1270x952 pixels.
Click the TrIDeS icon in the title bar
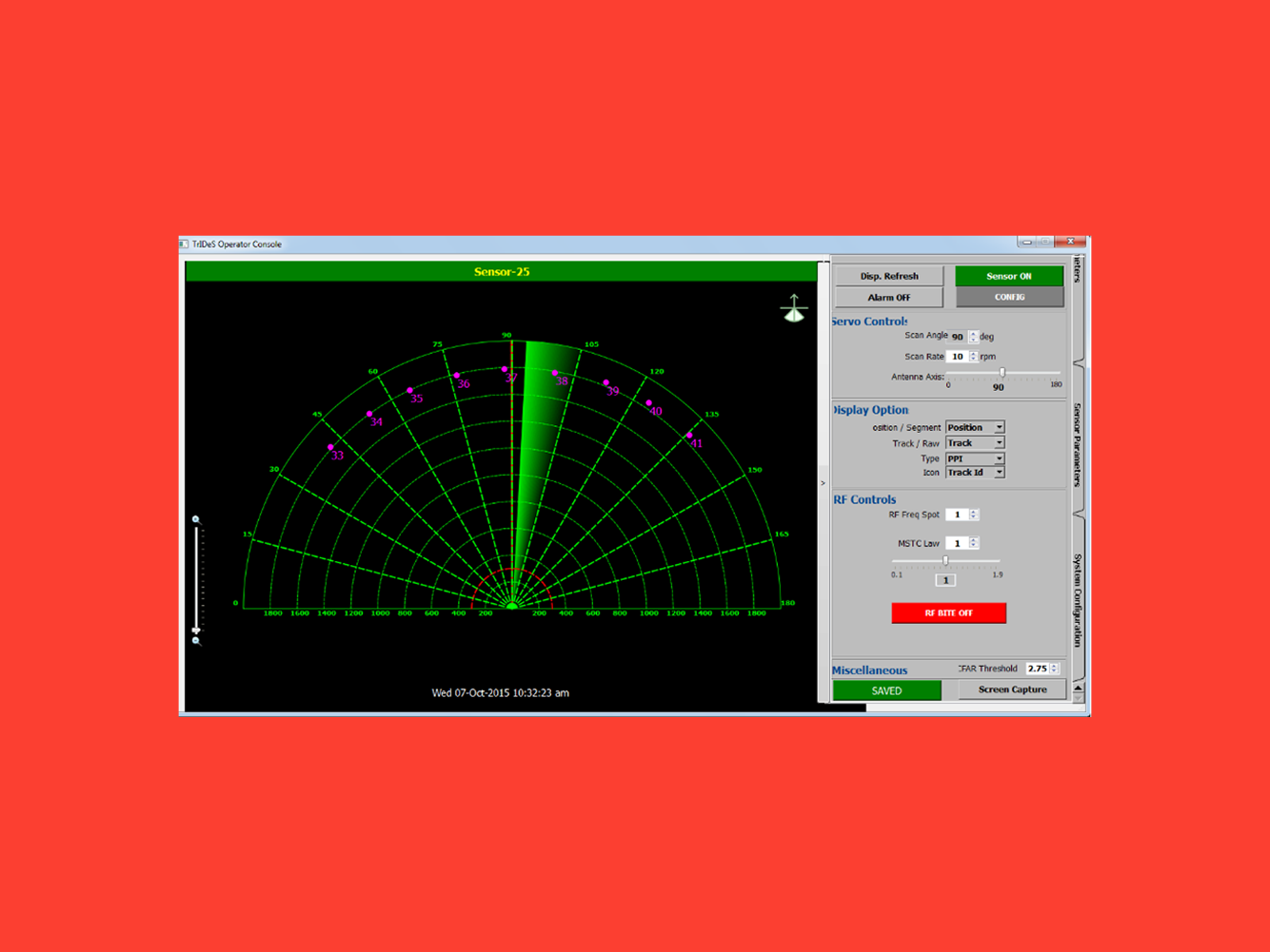[184, 244]
